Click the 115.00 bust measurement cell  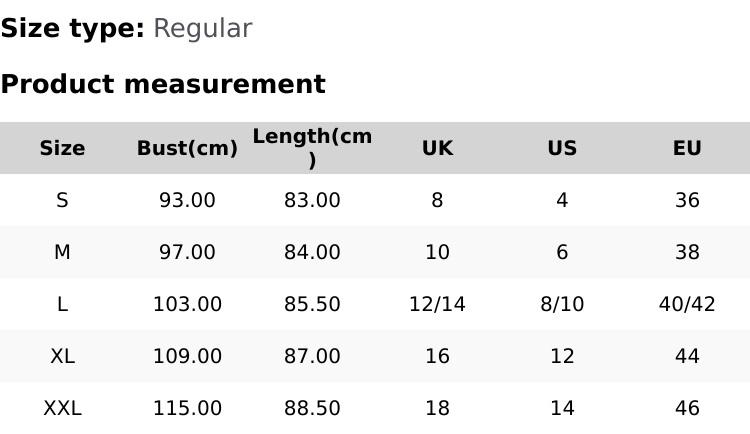tap(187, 408)
